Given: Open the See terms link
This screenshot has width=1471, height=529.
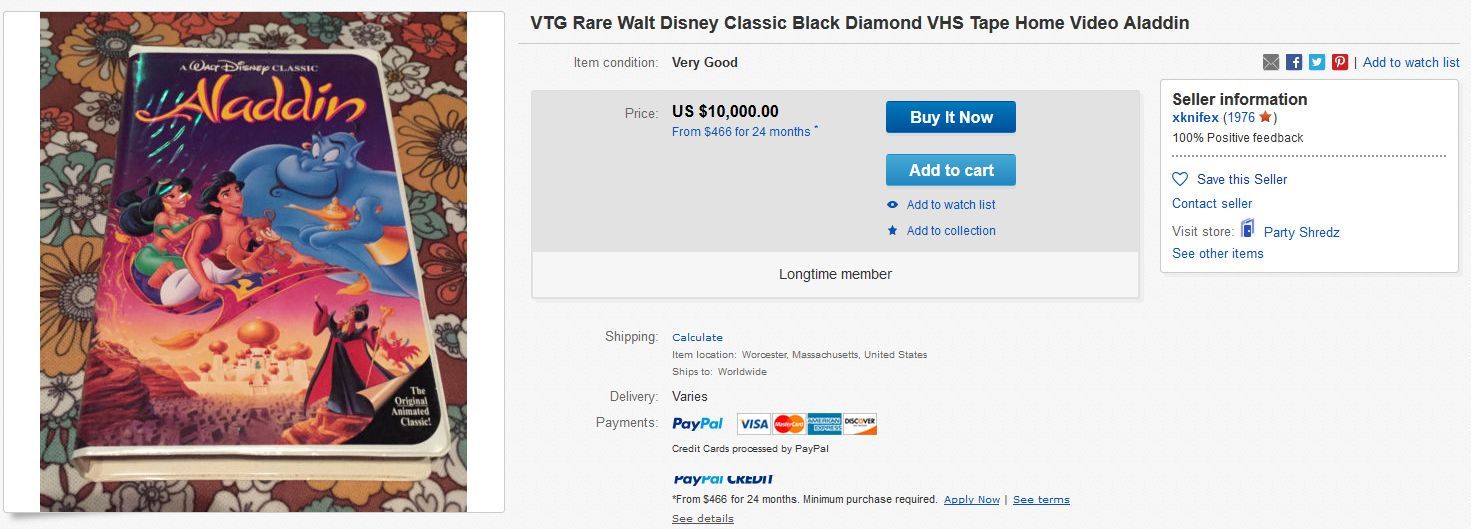Looking at the screenshot, I should pos(1041,499).
